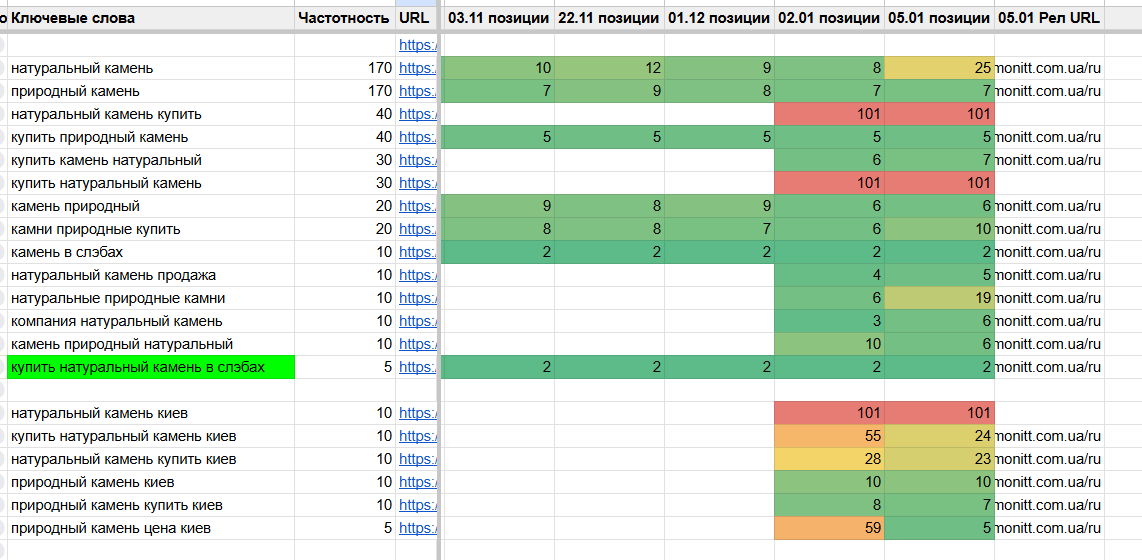
Task: Select the '01.12 позиции' header cell
Action: pyautogui.click(x=718, y=18)
